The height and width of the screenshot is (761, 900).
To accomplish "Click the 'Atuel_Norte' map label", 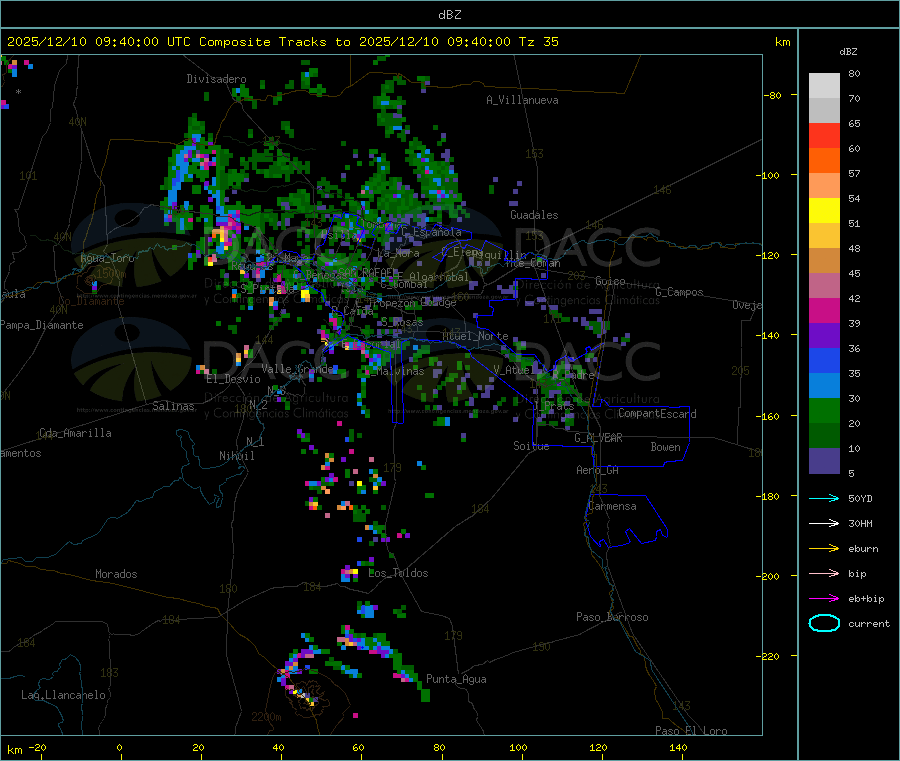I will click(475, 336).
